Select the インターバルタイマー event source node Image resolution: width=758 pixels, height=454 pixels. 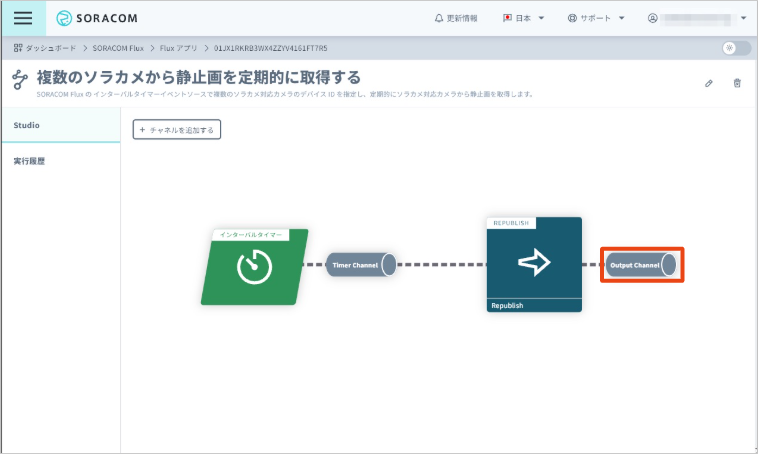(x=255, y=267)
